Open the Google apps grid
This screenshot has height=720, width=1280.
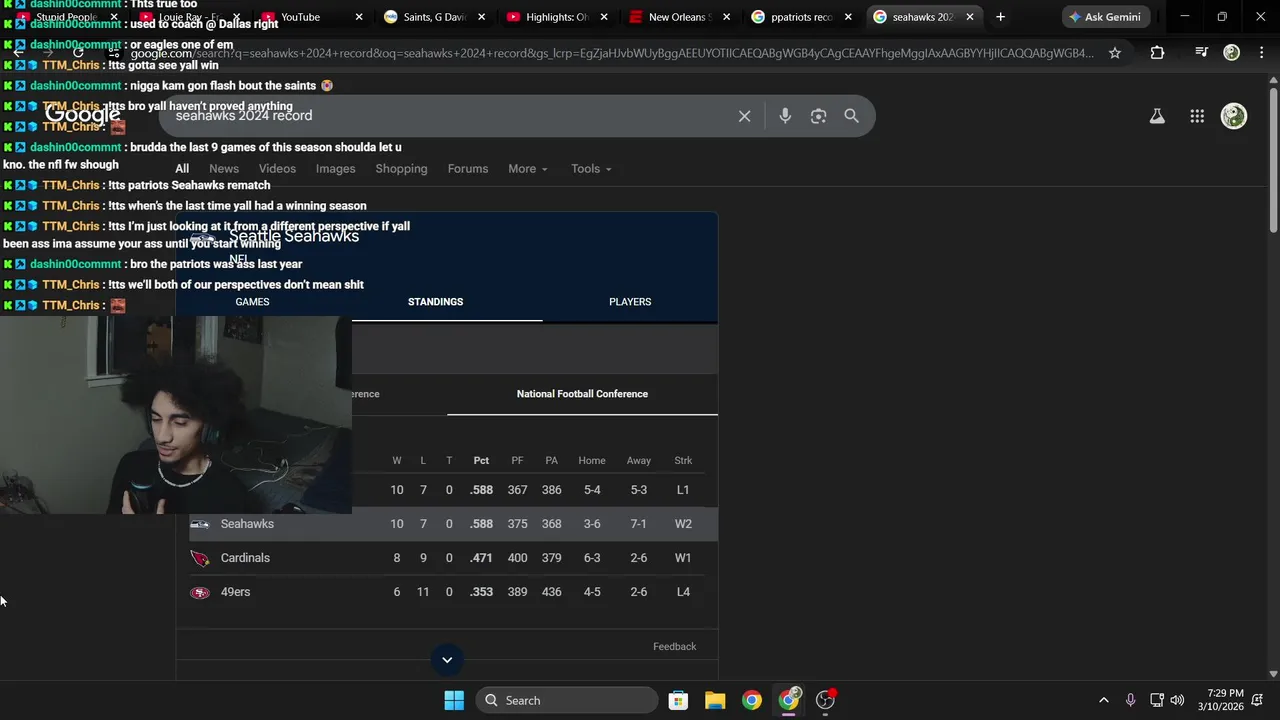(x=1197, y=116)
